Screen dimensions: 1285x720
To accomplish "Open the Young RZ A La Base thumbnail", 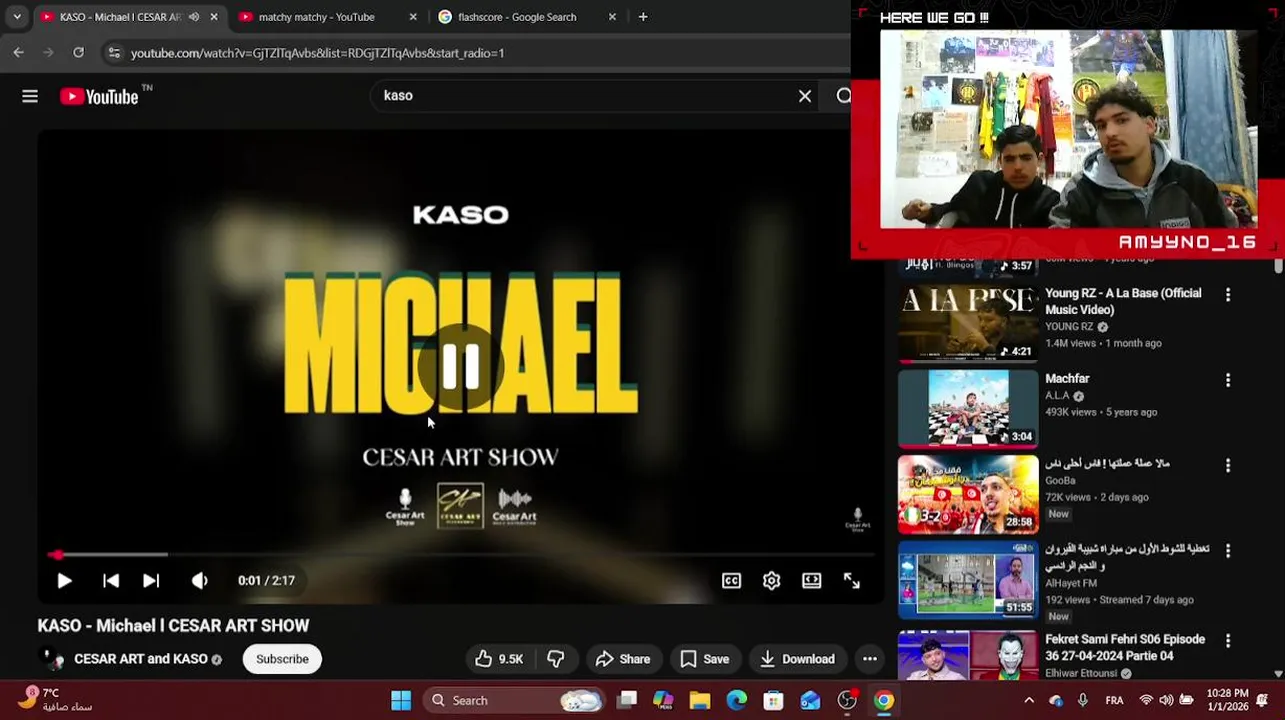I will pyautogui.click(x=968, y=324).
